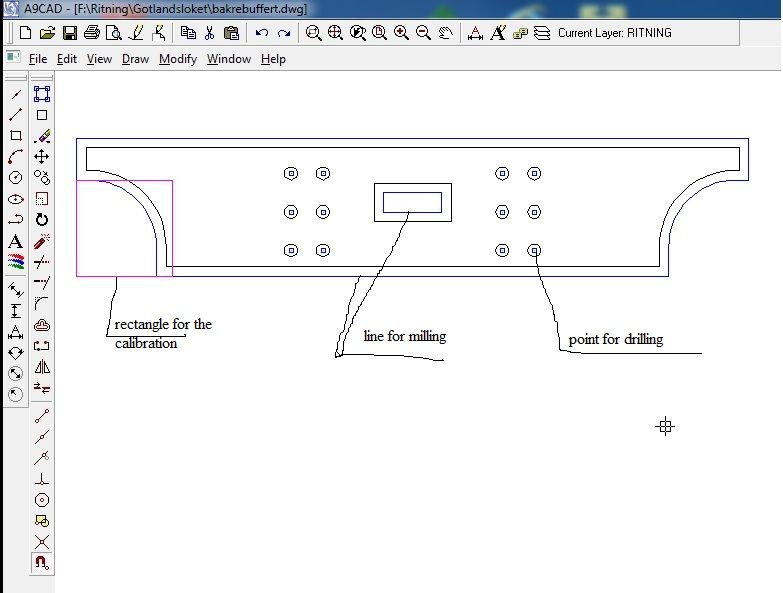Select the Explode tool
The image size is (783, 593).
click(x=42, y=241)
